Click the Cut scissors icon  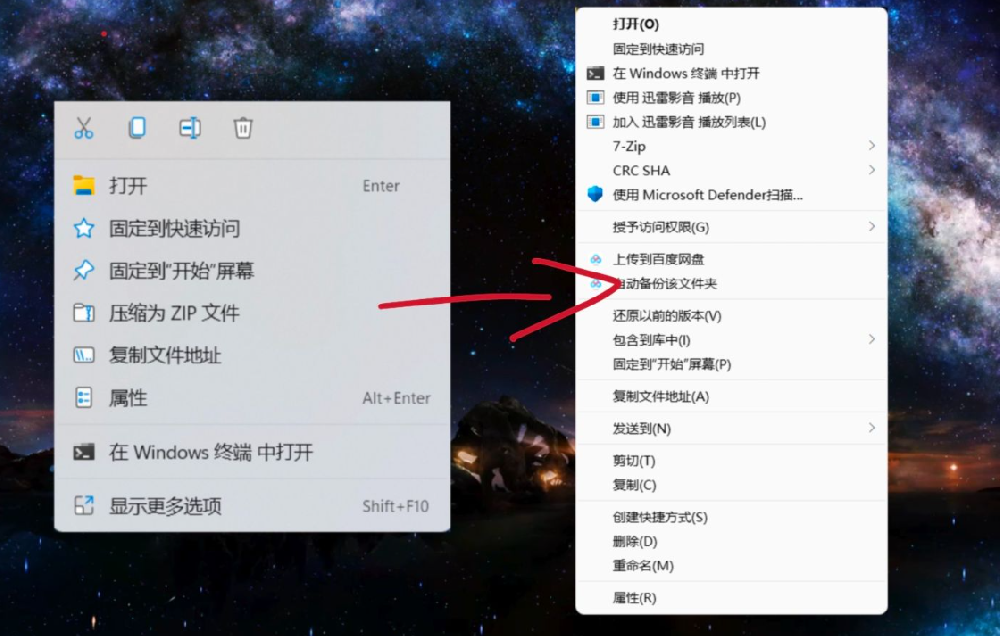pos(84,128)
